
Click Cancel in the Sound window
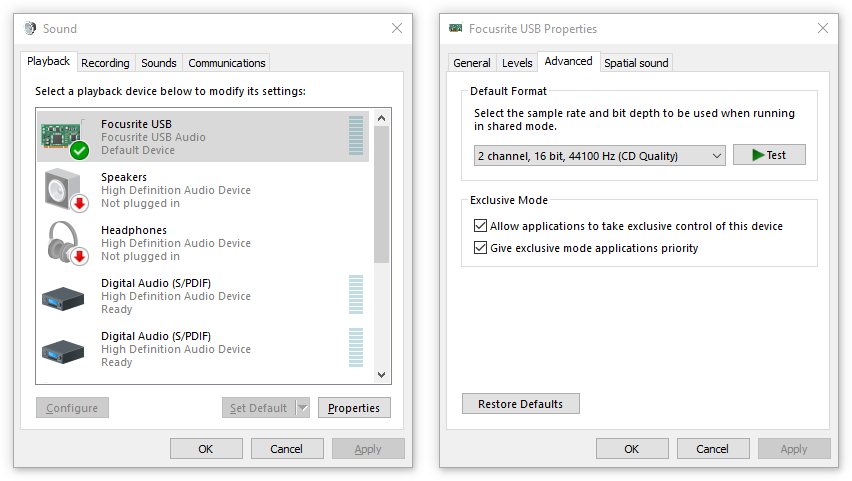[287, 449]
